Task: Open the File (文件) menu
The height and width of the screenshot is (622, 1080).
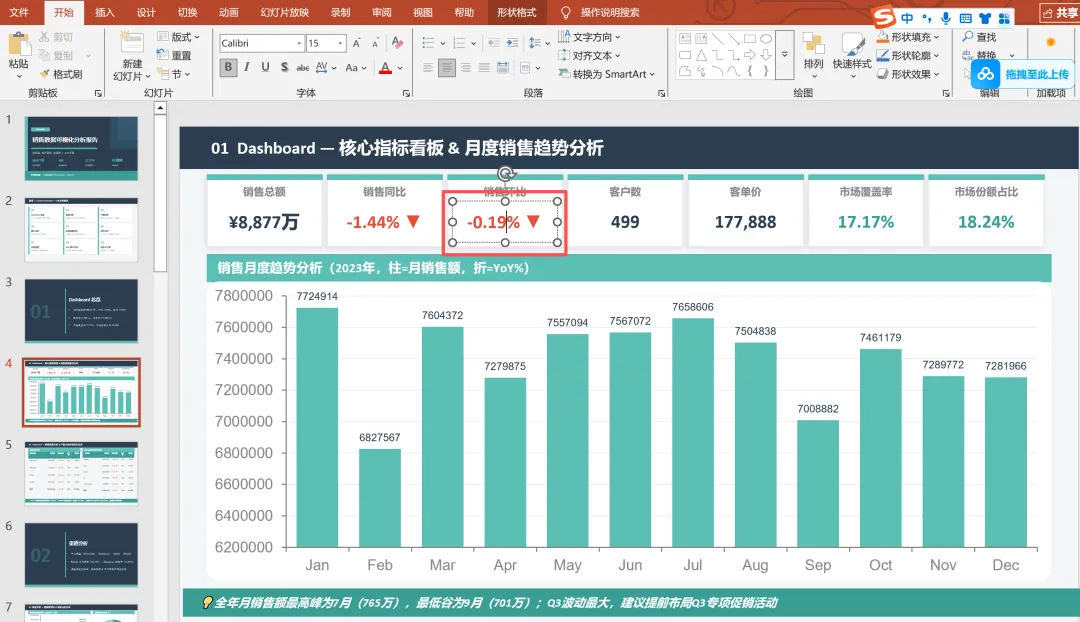Action: pos(19,12)
